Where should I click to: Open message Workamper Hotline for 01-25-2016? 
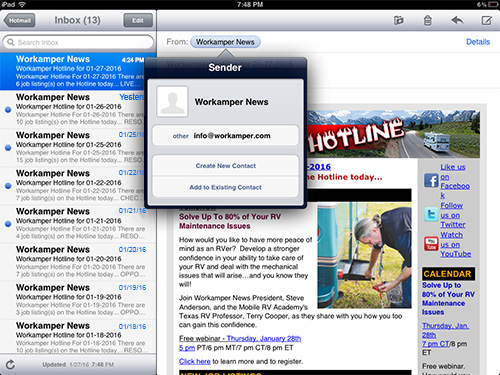click(x=78, y=147)
